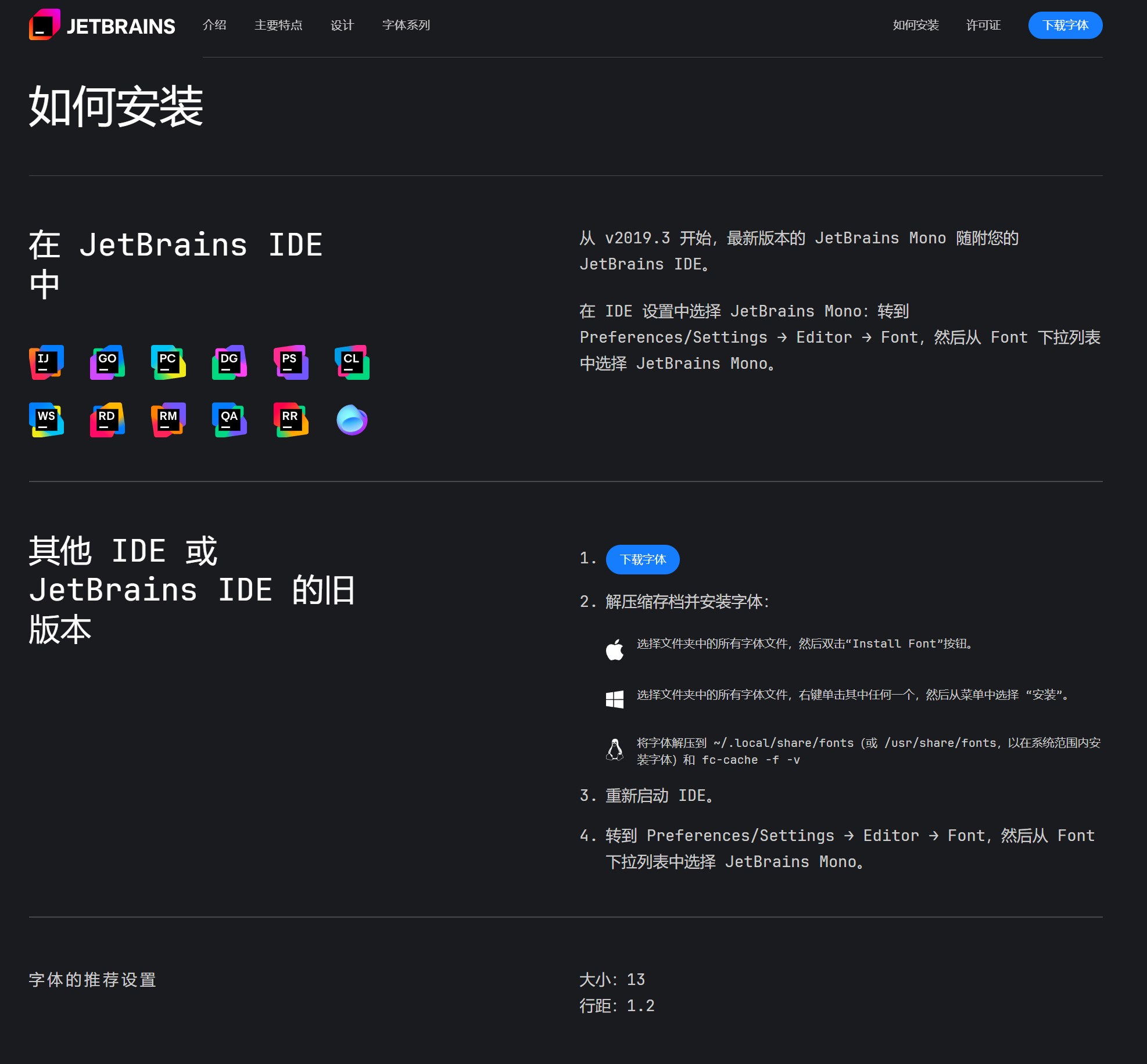Viewport: 1147px width, 1064px height.
Task: Go to the 许可证 nav item
Action: coord(984,25)
